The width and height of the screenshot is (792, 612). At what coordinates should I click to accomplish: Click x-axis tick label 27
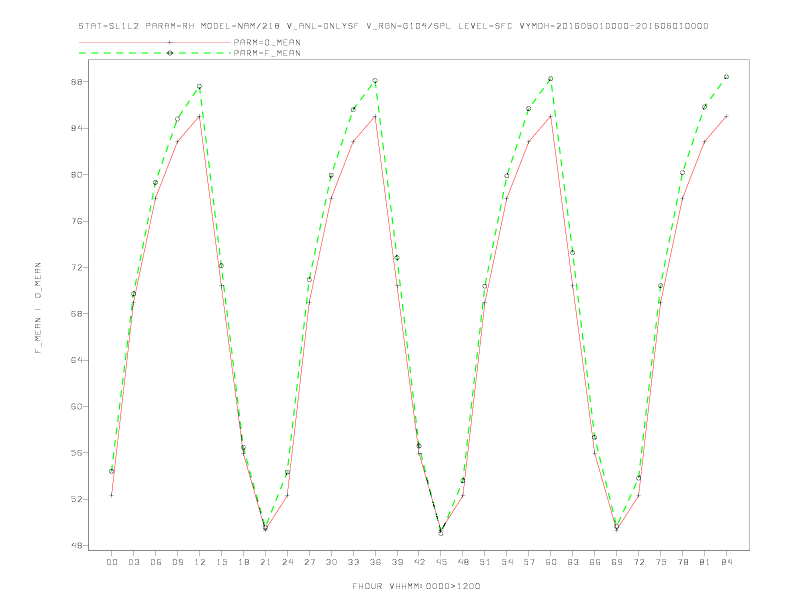point(309,562)
